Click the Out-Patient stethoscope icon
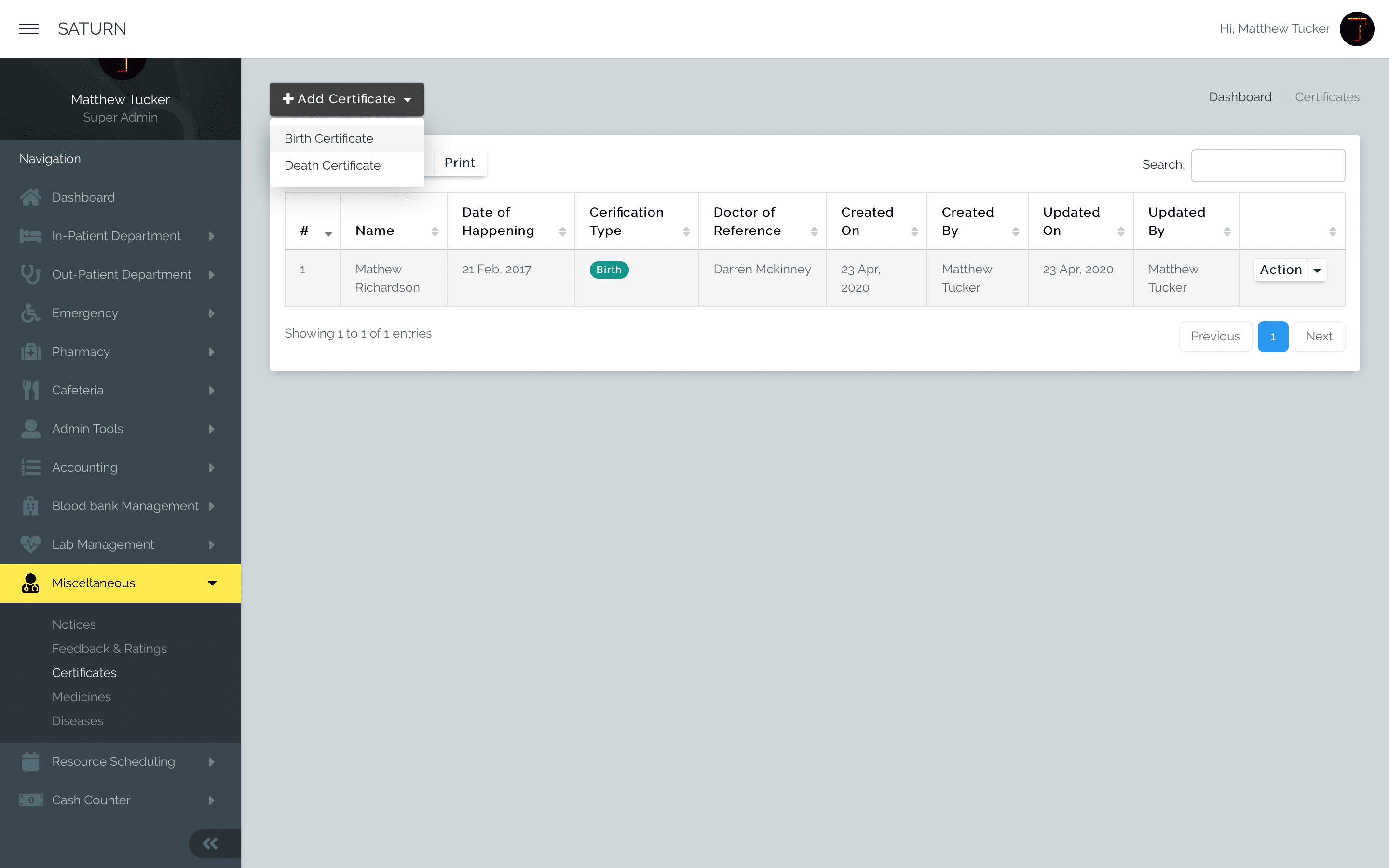This screenshot has width=1389, height=868. (x=30, y=274)
